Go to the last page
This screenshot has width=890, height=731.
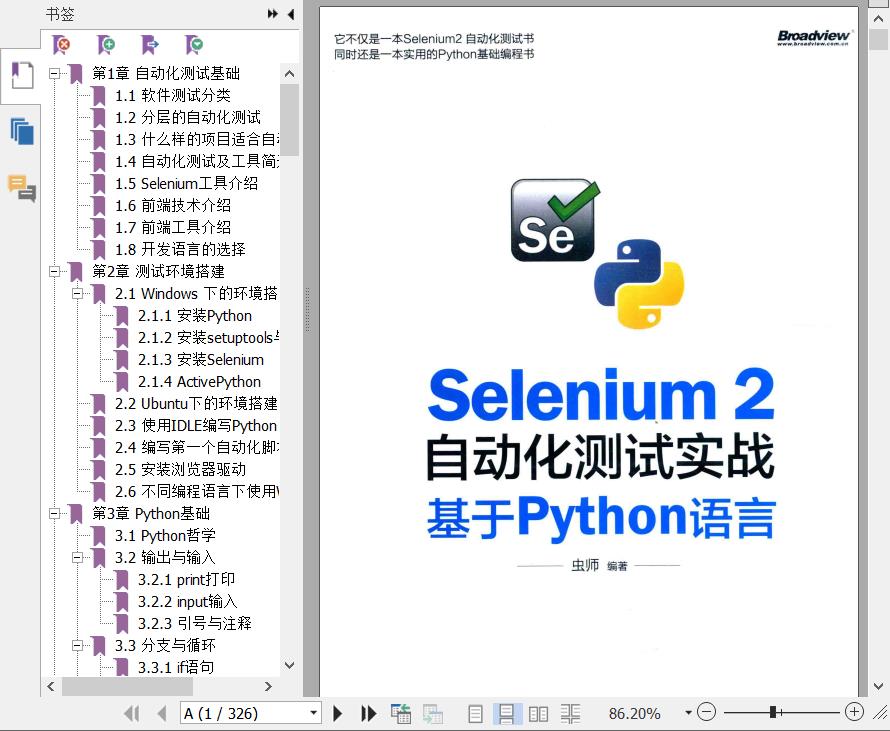(x=369, y=713)
